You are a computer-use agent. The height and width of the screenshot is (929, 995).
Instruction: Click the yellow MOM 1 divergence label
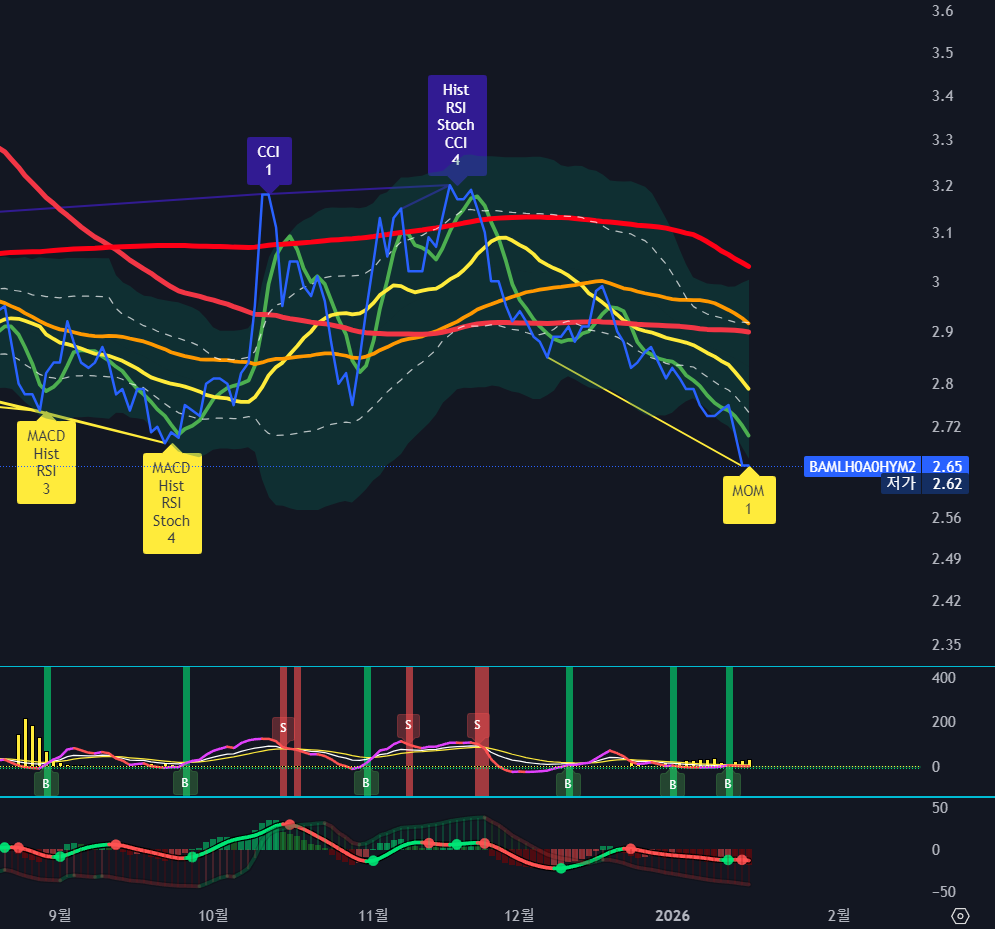click(x=748, y=500)
